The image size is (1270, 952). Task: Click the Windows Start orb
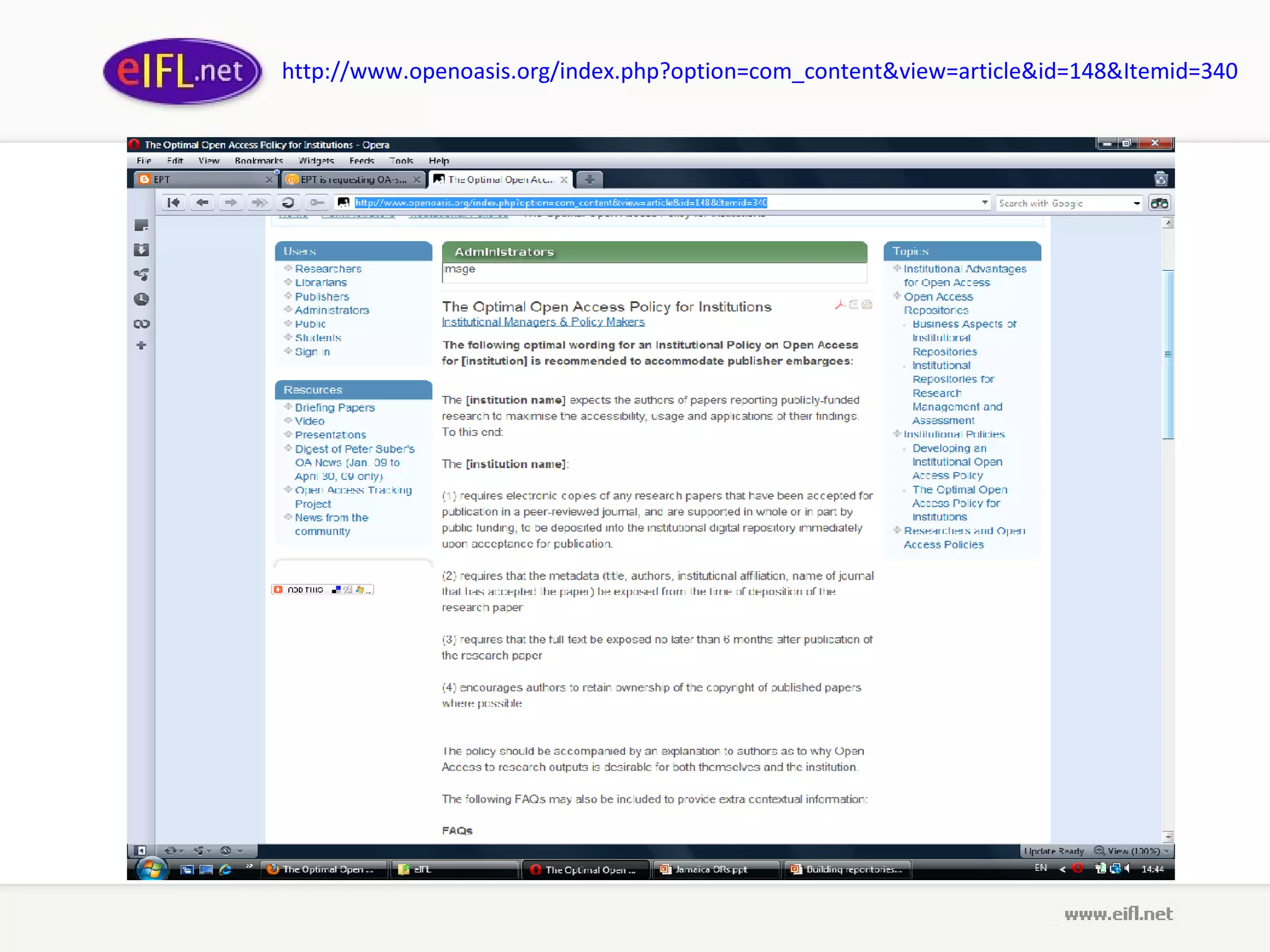click(151, 869)
